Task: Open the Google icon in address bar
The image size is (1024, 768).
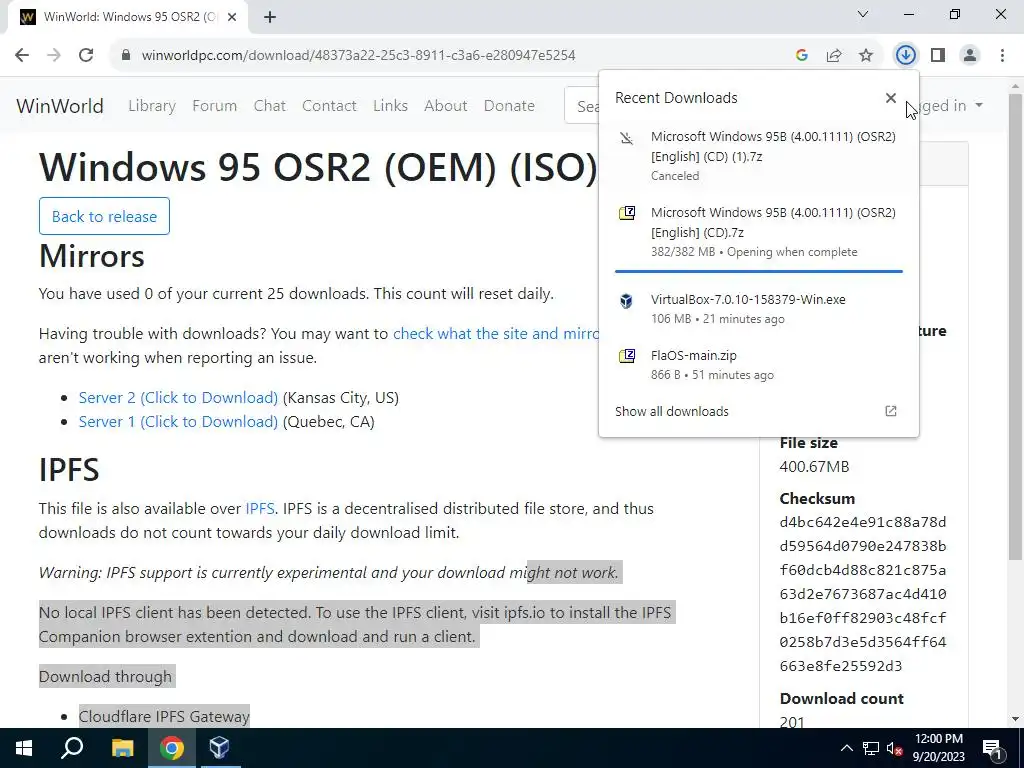Action: click(802, 56)
